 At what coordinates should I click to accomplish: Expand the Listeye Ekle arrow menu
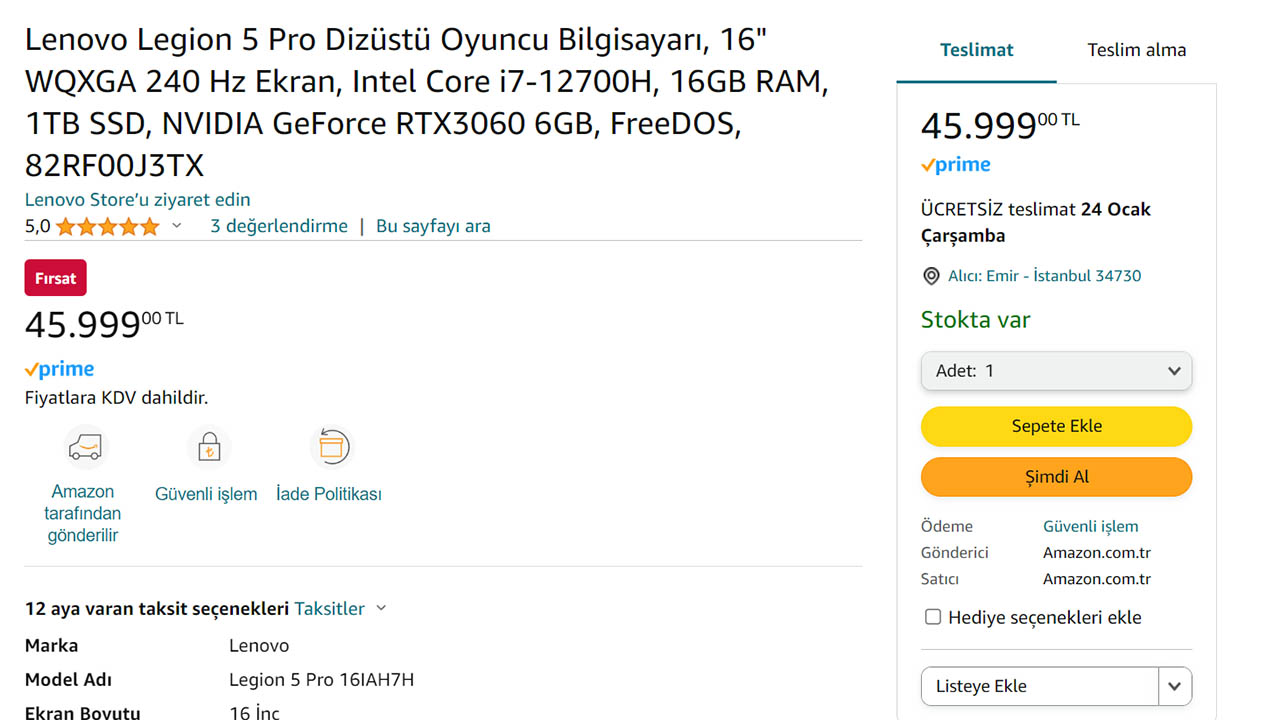(1175, 686)
